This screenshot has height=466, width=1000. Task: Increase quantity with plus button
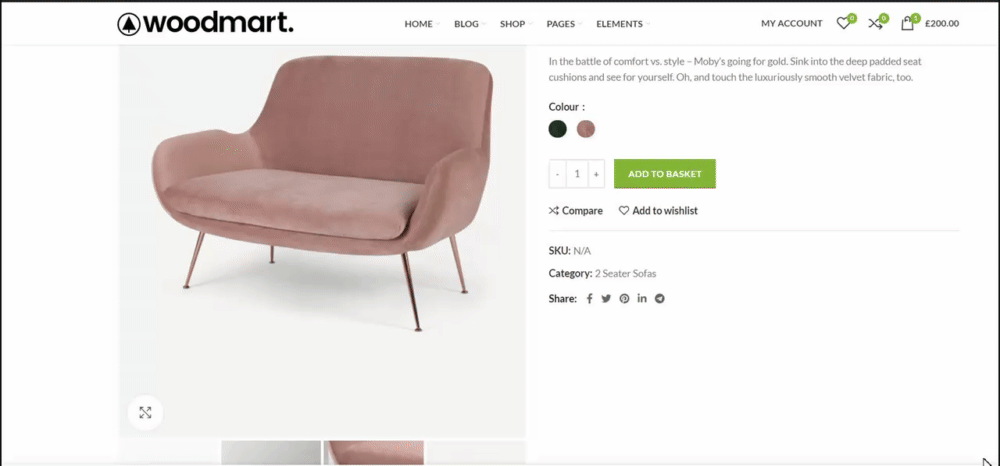click(596, 174)
